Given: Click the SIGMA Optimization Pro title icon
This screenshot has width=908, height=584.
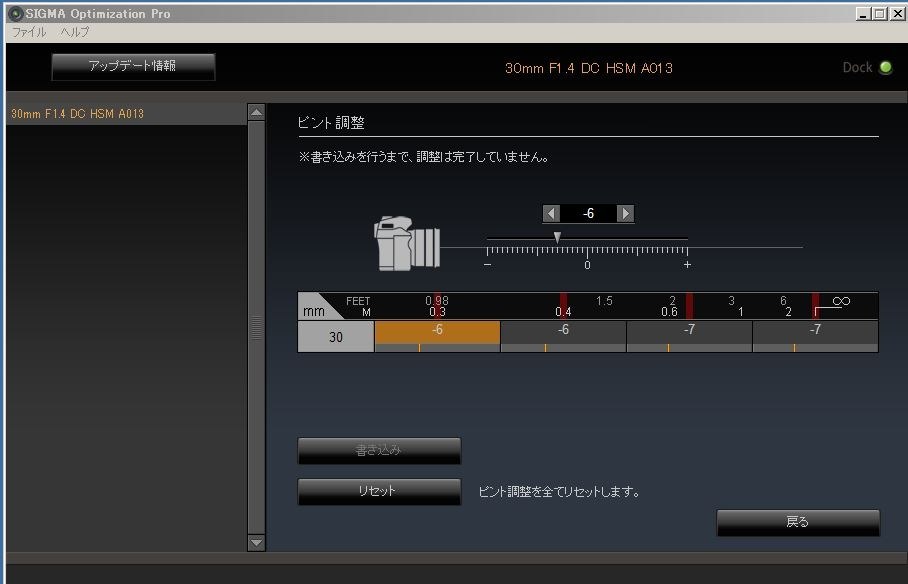Looking at the screenshot, I should coord(15,13).
